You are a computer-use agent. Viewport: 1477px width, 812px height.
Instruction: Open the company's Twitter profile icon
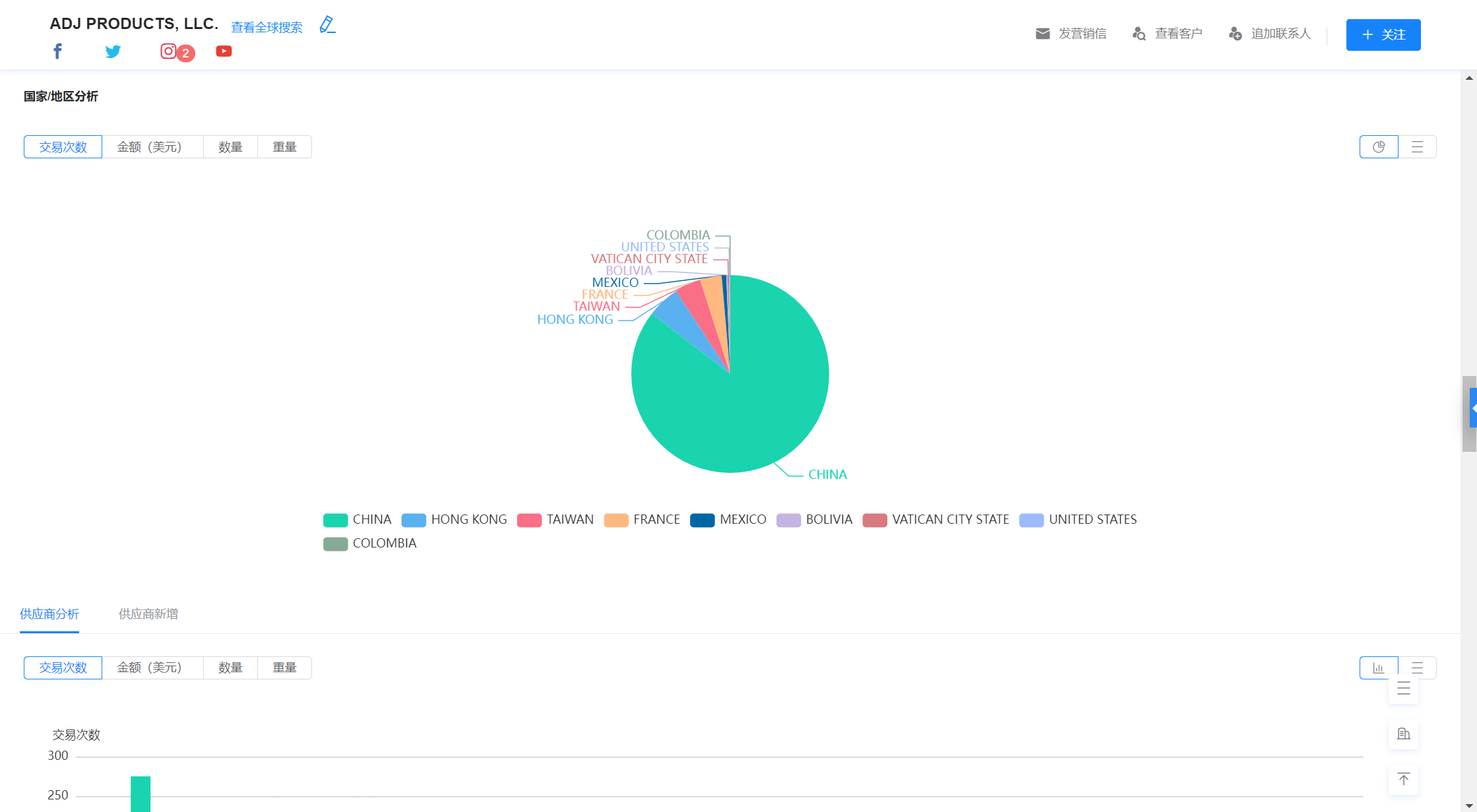(x=113, y=51)
